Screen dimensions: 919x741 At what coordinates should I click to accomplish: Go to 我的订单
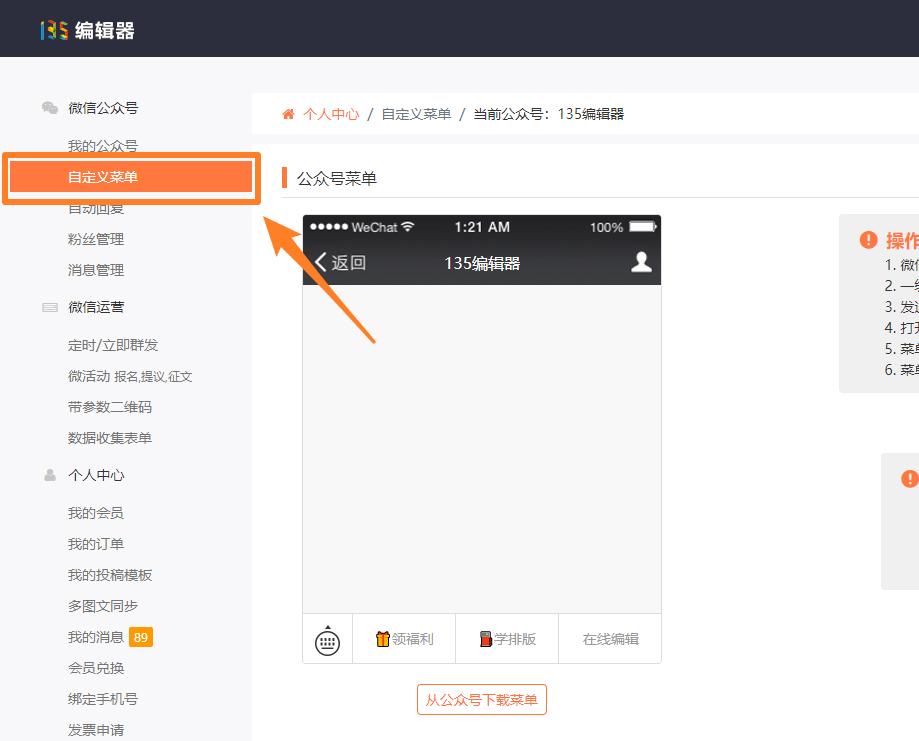pos(96,544)
